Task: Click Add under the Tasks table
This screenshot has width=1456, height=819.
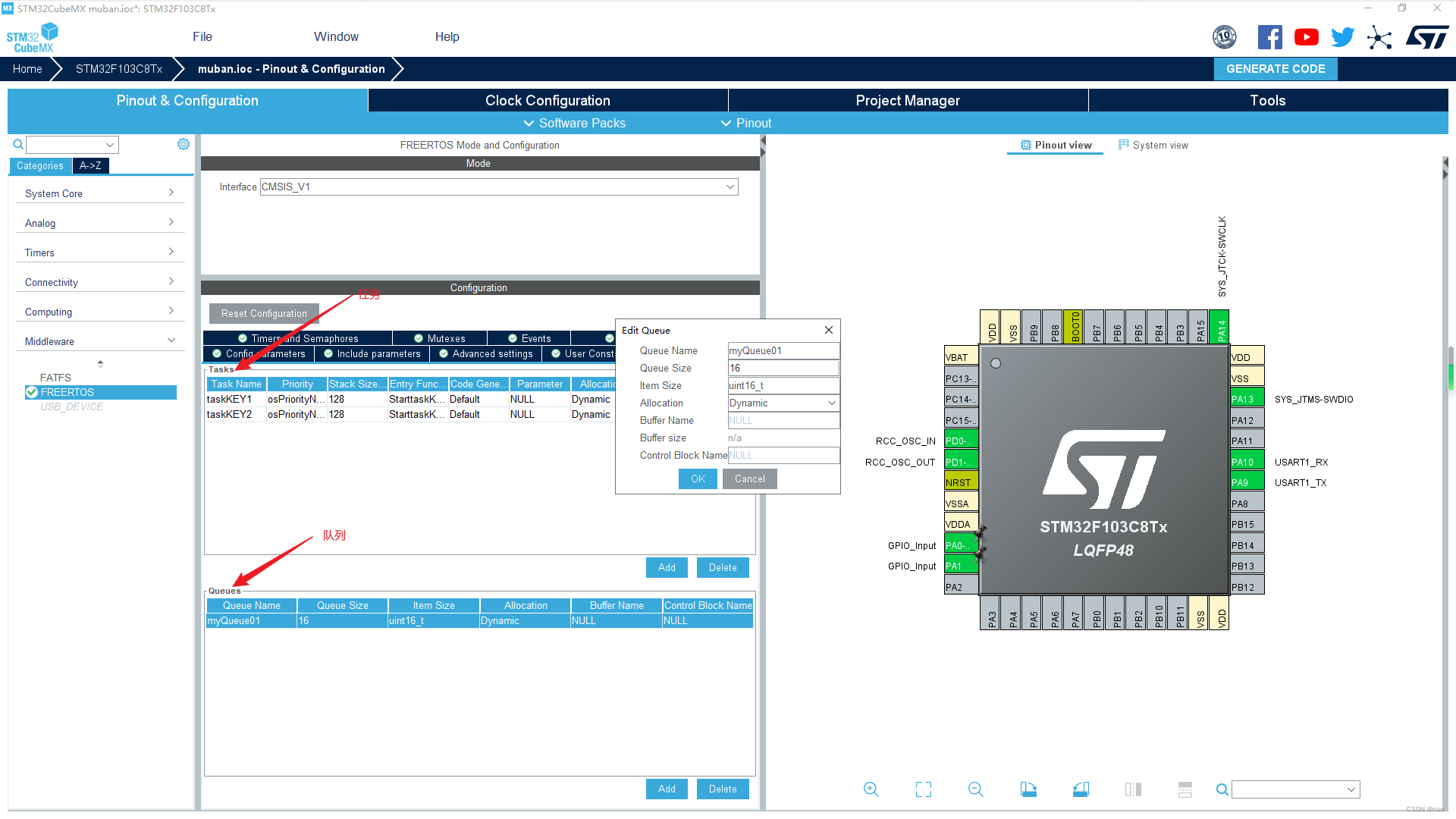Action: coord(667,567)
